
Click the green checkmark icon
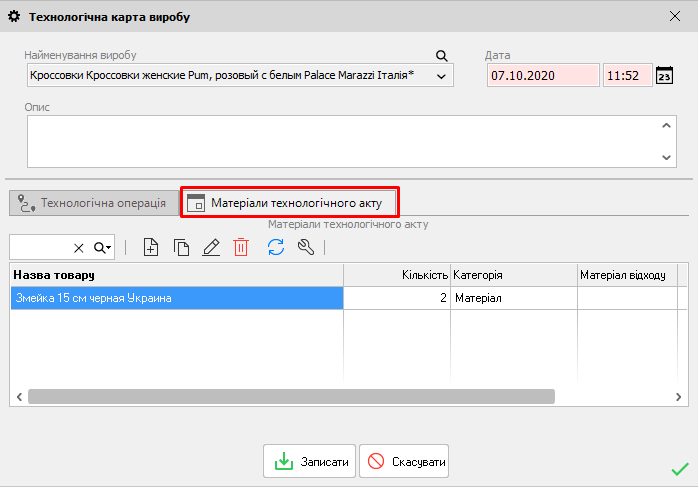(x=679, y=467)
